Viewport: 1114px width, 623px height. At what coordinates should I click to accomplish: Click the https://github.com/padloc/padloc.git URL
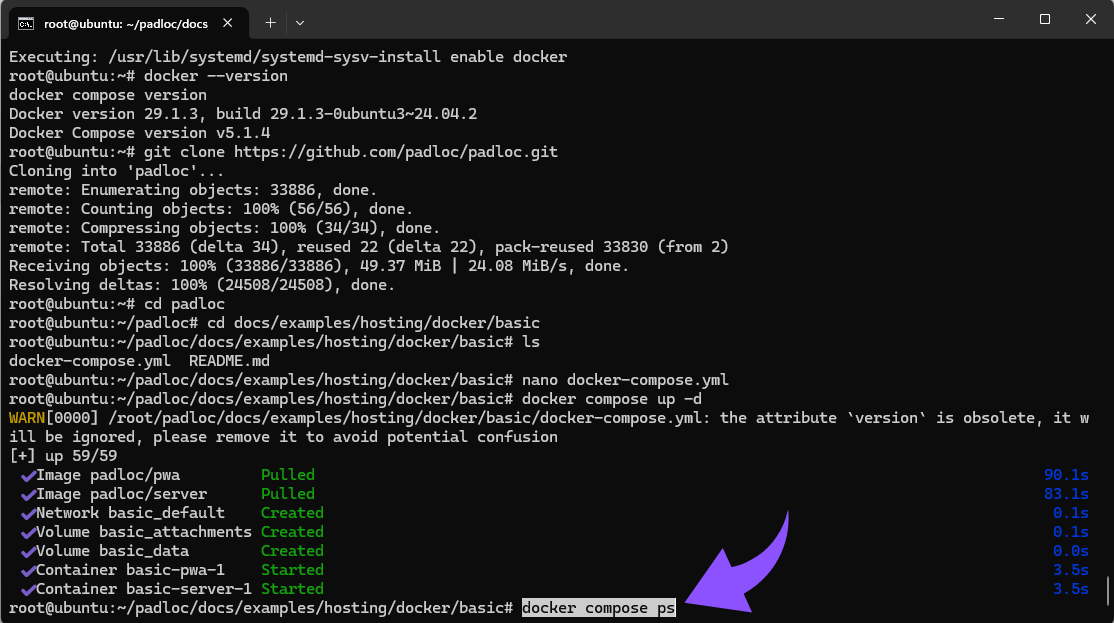pyautogui.click(x=396, y=152)
